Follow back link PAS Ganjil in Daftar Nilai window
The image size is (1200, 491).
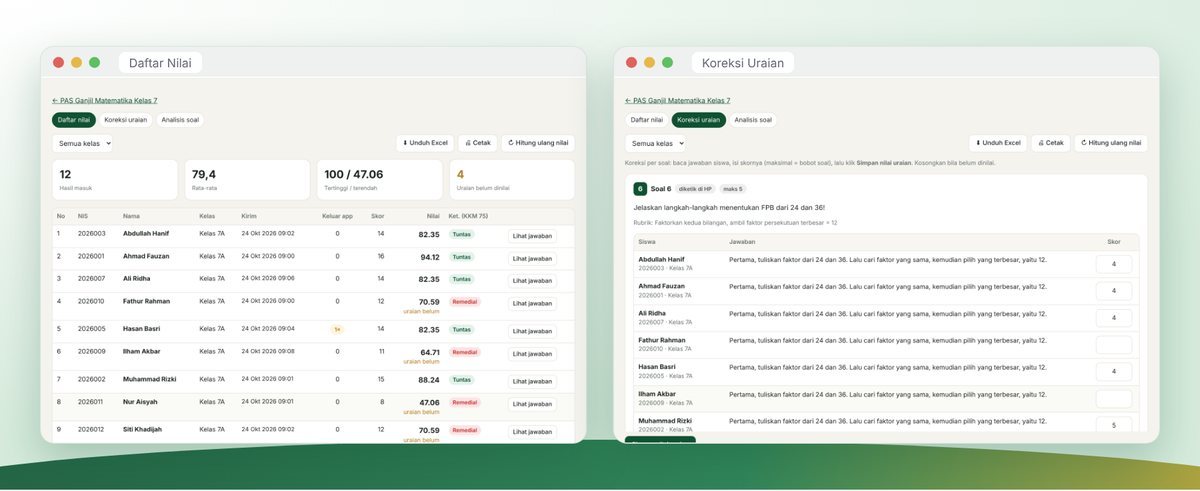105,101
